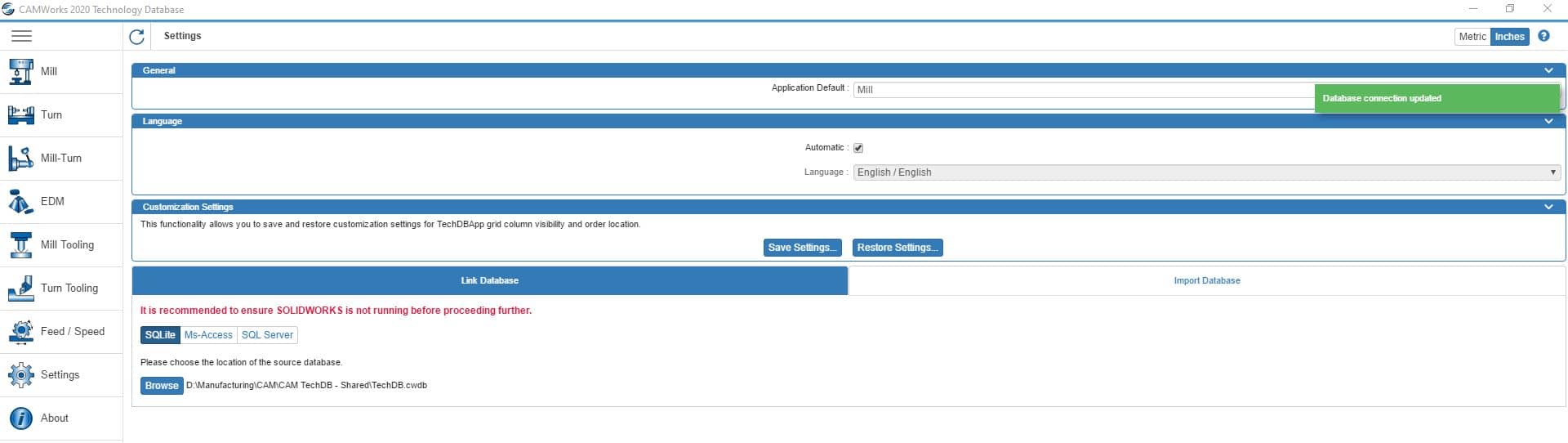Open the hamburger menu icon
Image resolution: width=1568 pixels, height=443 pixels.
[x=21, y=36]
